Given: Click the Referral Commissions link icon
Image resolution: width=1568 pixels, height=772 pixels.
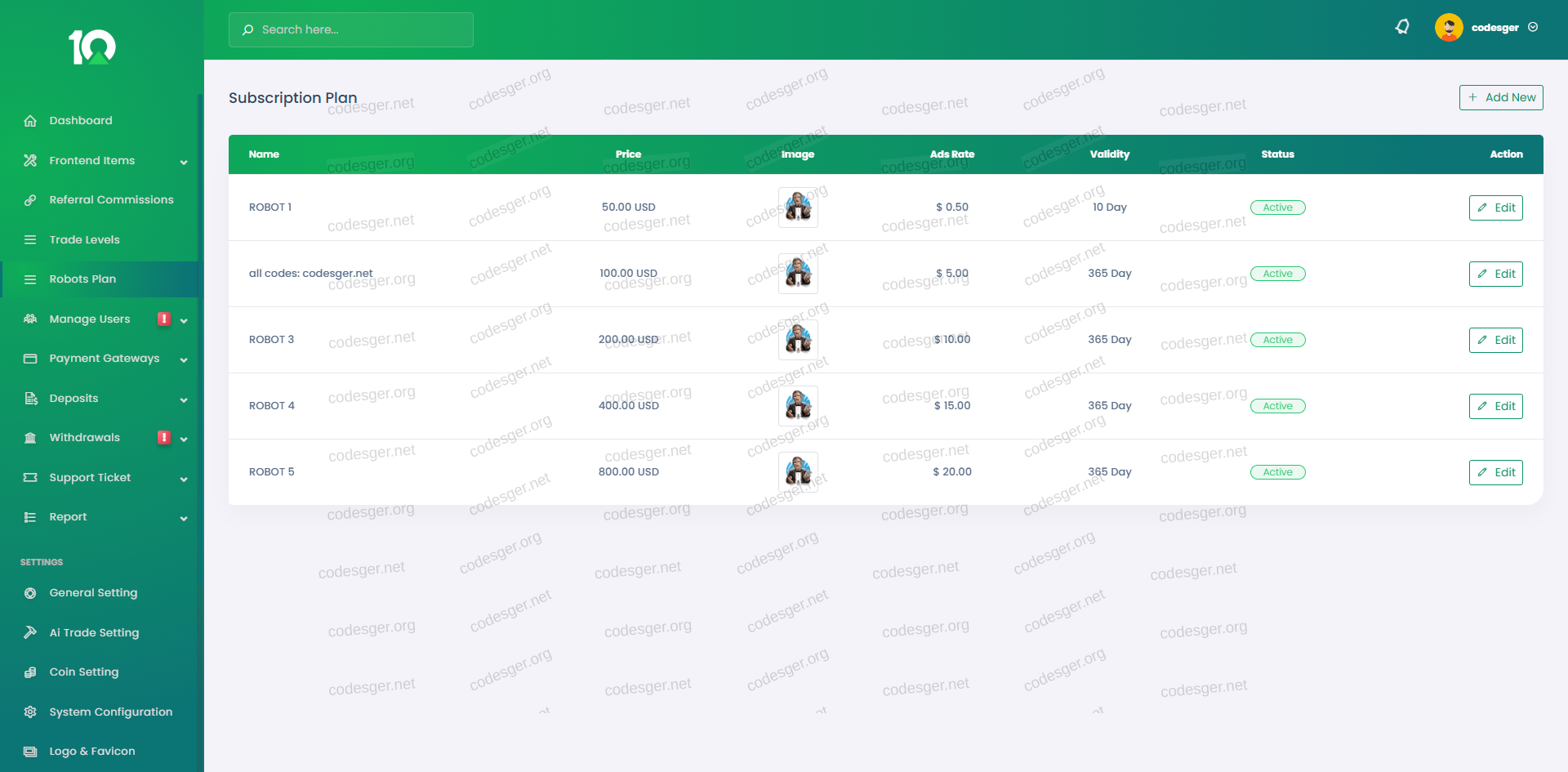Looking at the screenshot, I should (30, 200).
